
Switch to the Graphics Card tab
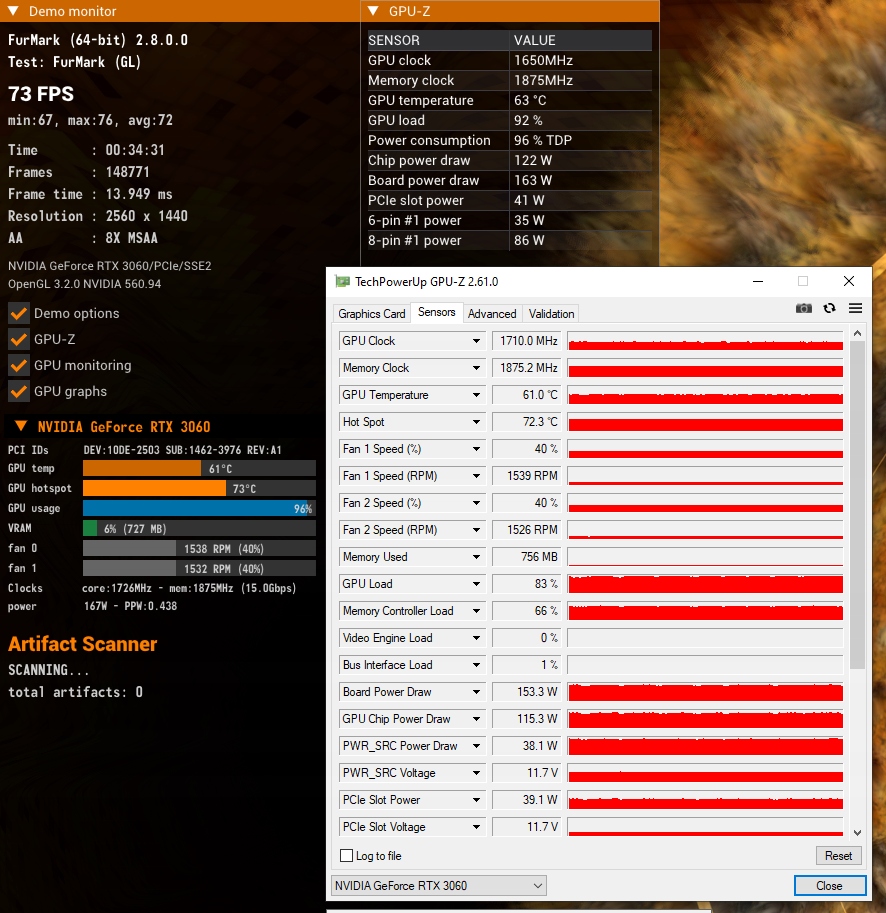click(371, 314)
